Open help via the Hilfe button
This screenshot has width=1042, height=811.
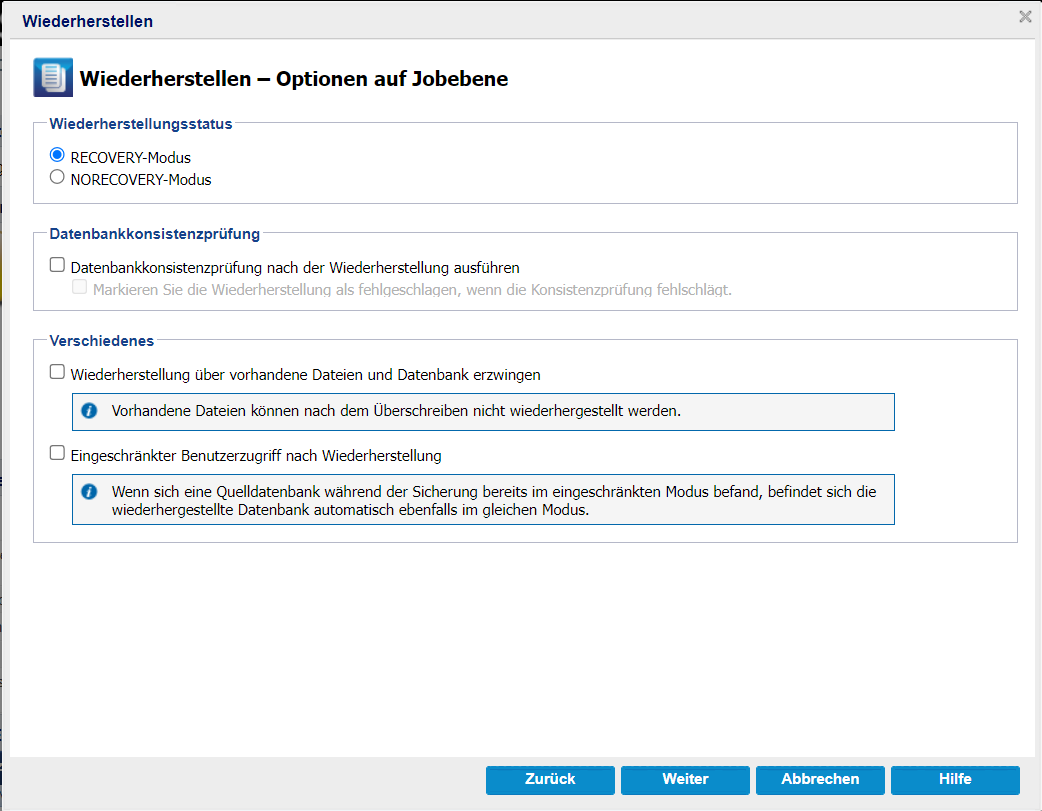[955, 780]
